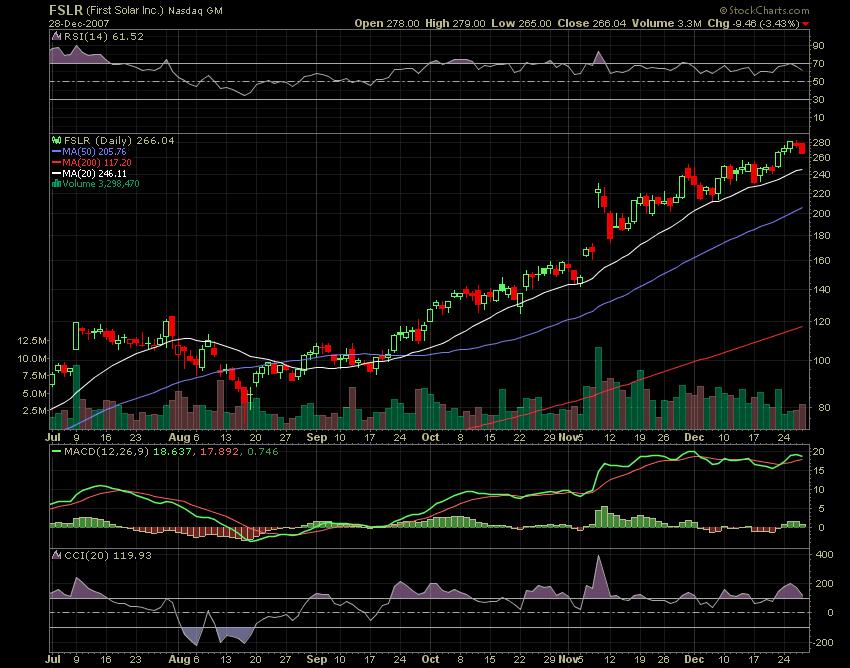Click the Open 278.00 value

tap(387, 23)
